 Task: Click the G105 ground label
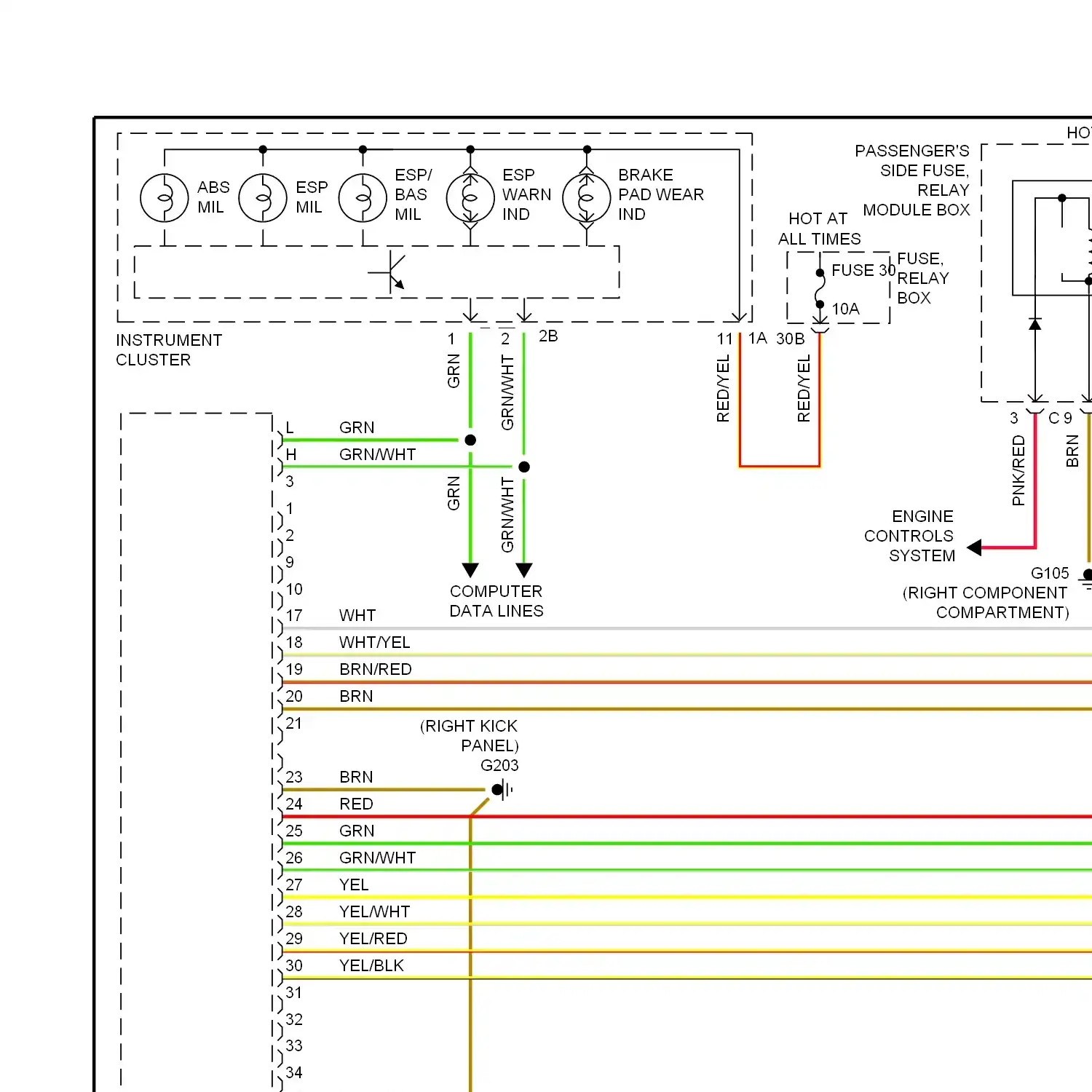pos(1050,573)
